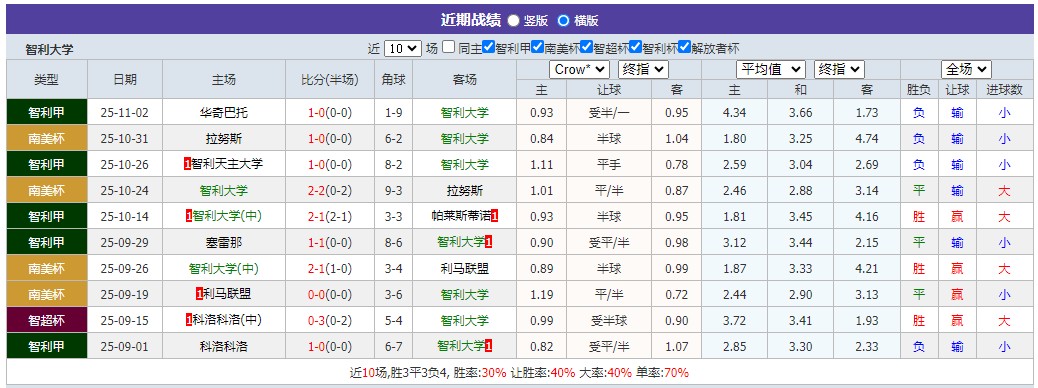The image size is (1038, 388).
Task: Click score 0-3(0-2) on 25-09-15
Action: point(330,320)
